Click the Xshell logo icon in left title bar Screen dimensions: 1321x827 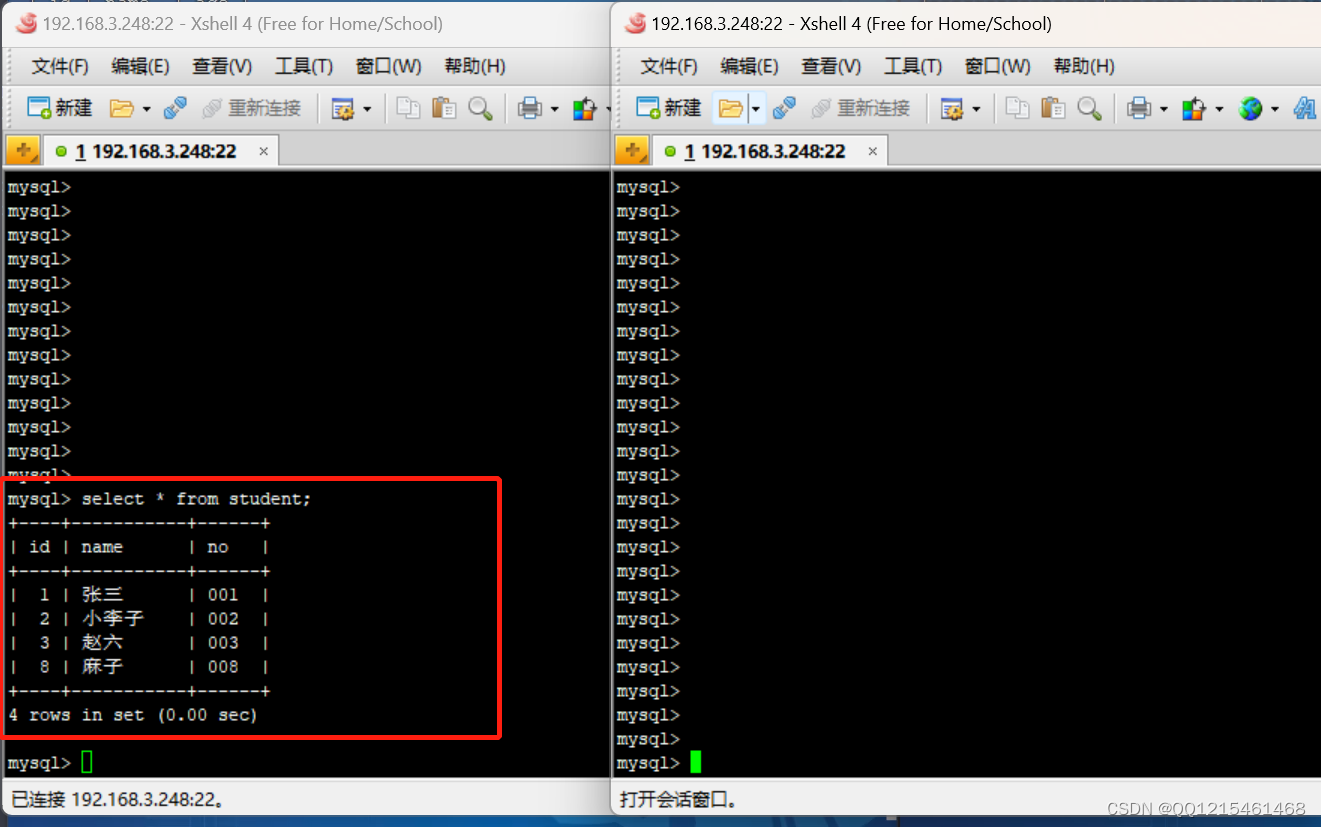tap(26, 23)
